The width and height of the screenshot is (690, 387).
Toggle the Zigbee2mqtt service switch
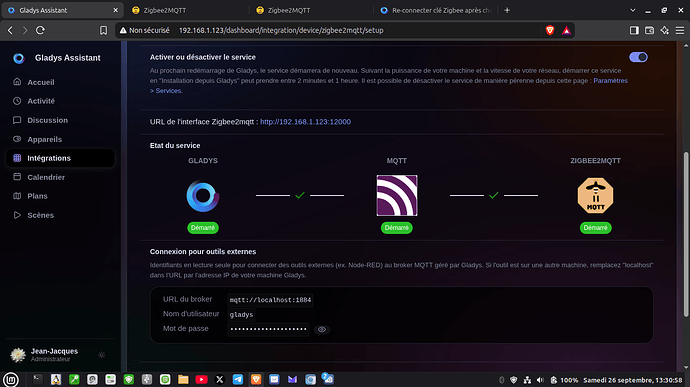(638, 57)
